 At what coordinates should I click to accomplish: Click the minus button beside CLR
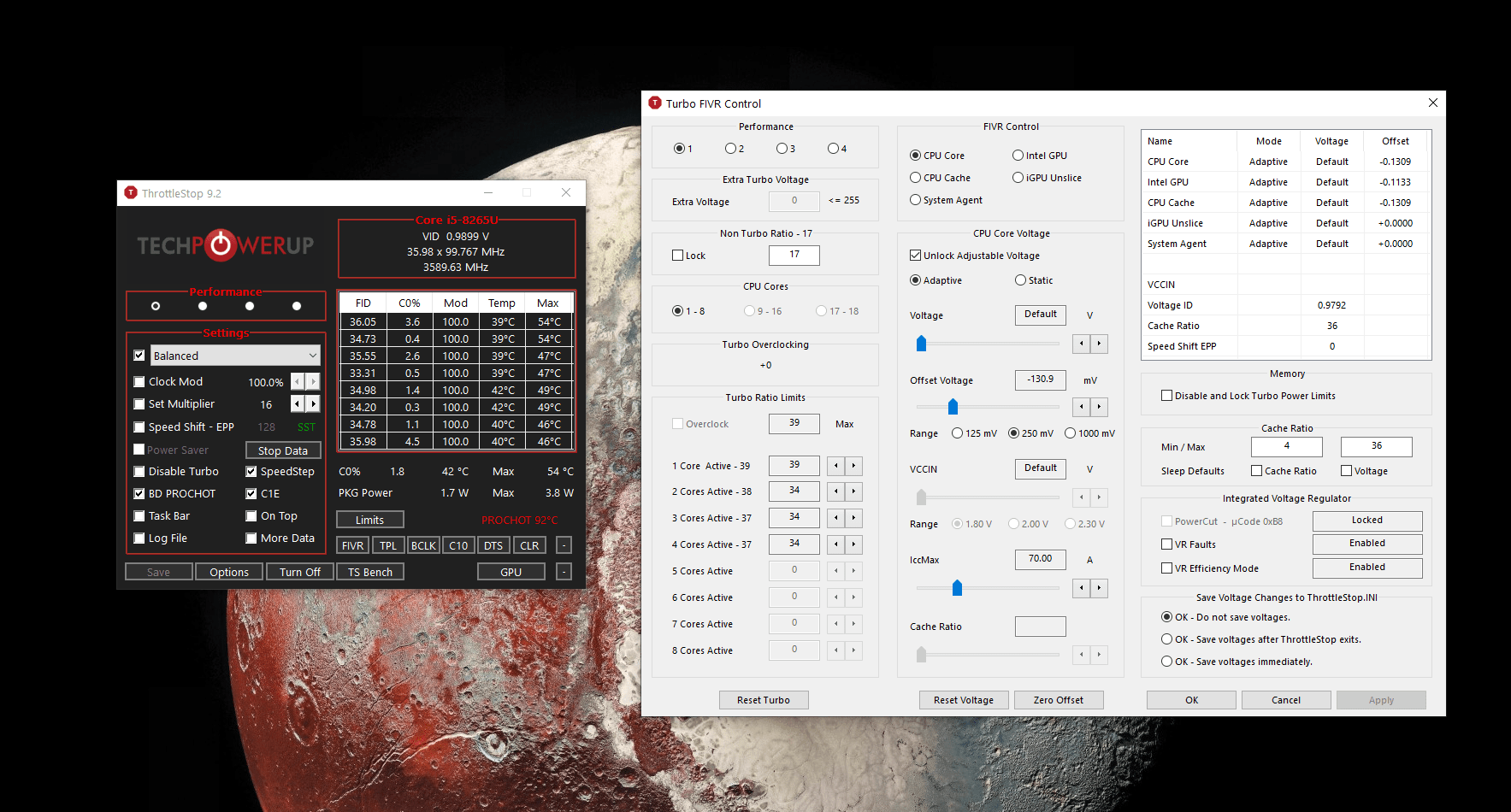coord(564,545)
